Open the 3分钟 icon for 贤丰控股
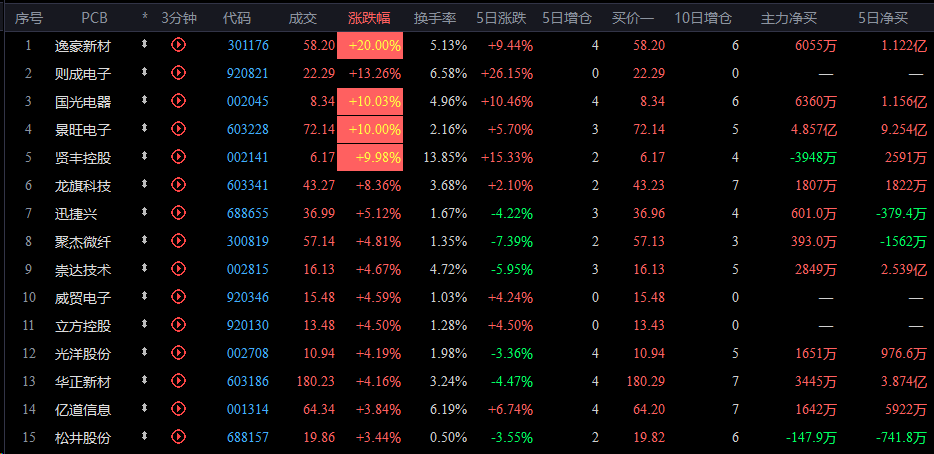Screen dimensions: 934x454 click(179, 157)
